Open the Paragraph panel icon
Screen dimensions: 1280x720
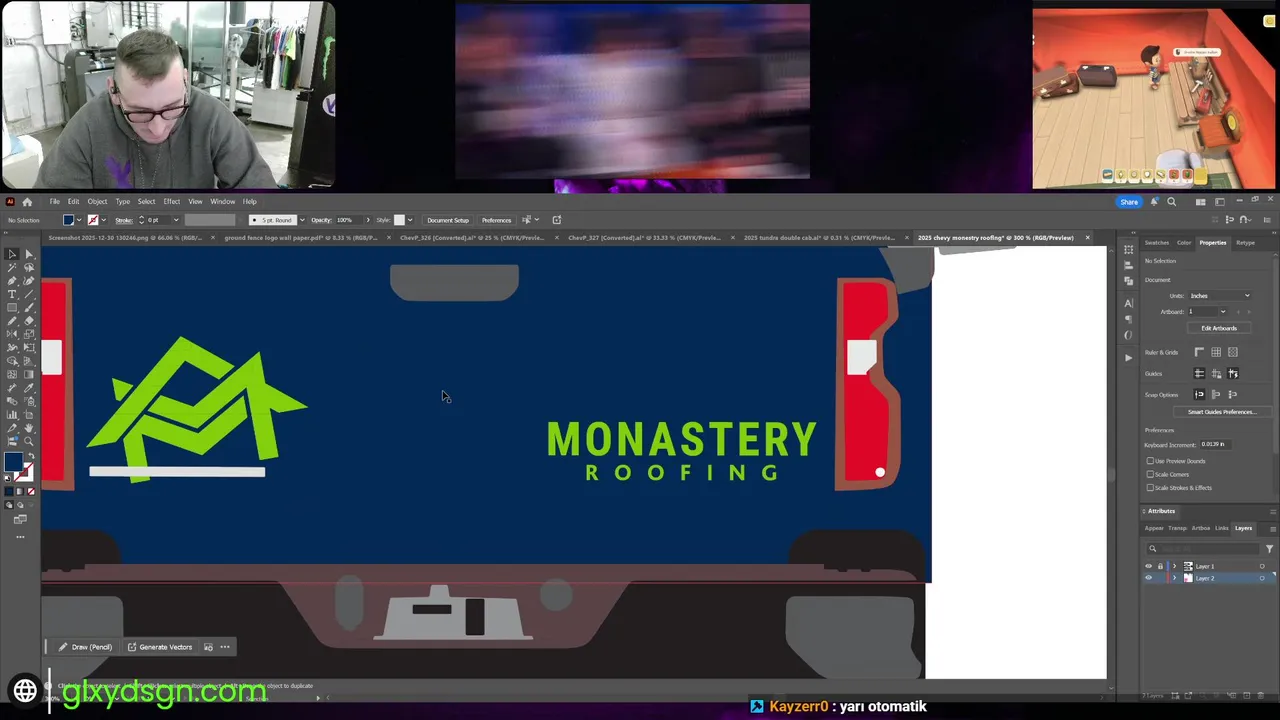tap(1129, 319)
